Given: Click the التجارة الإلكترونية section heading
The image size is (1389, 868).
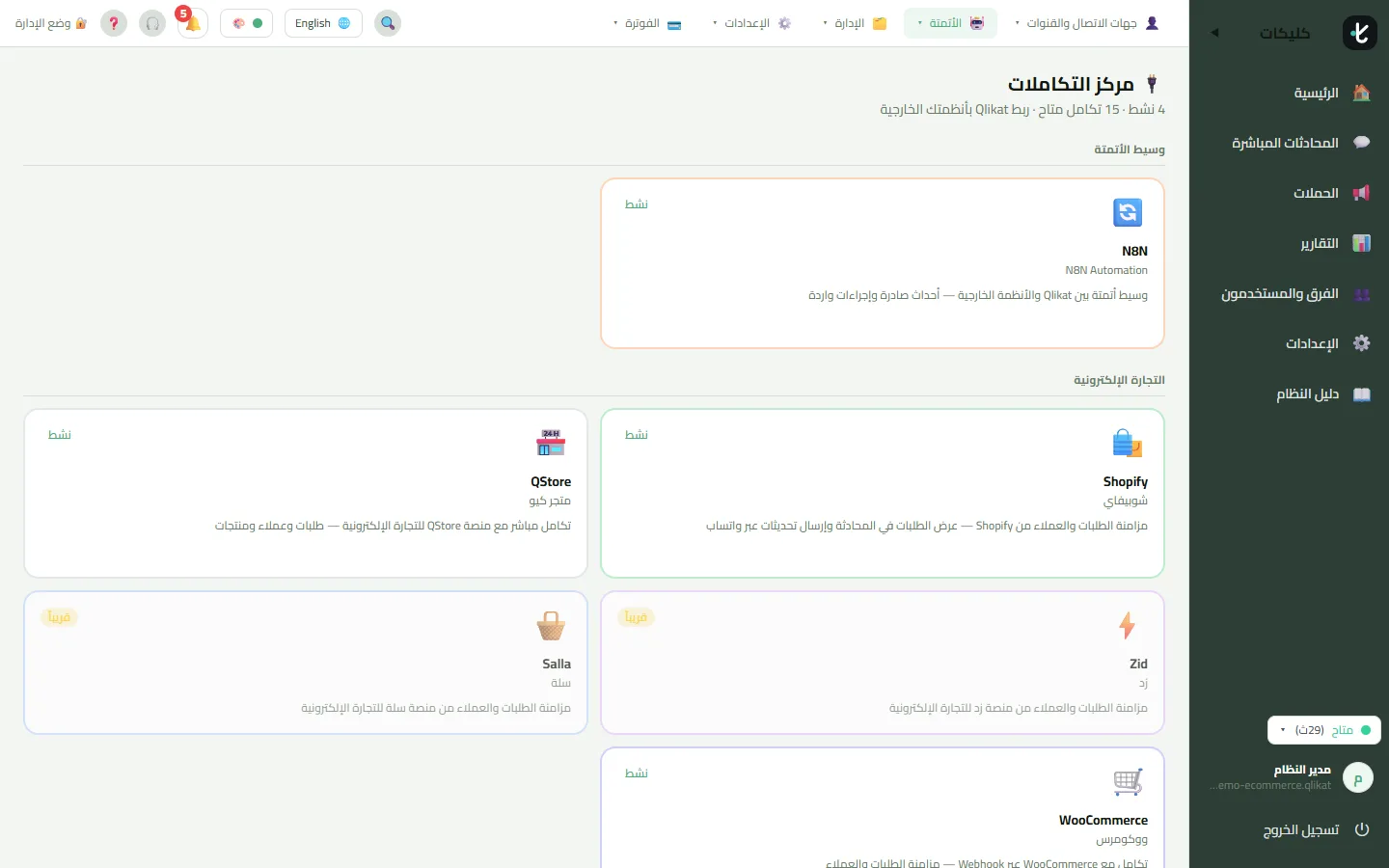Looking at the screenshot, I should click(1119, 380).
